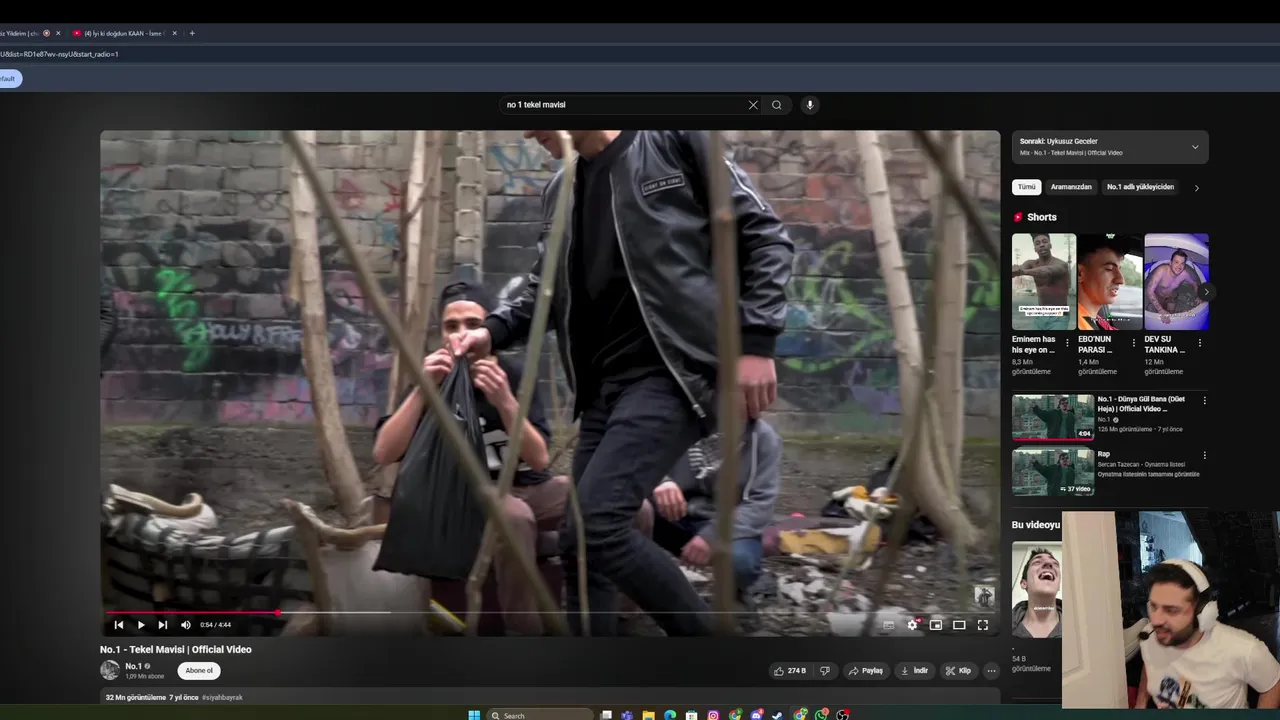Open Instagram from the taskbar

click(x=713, y=714)
